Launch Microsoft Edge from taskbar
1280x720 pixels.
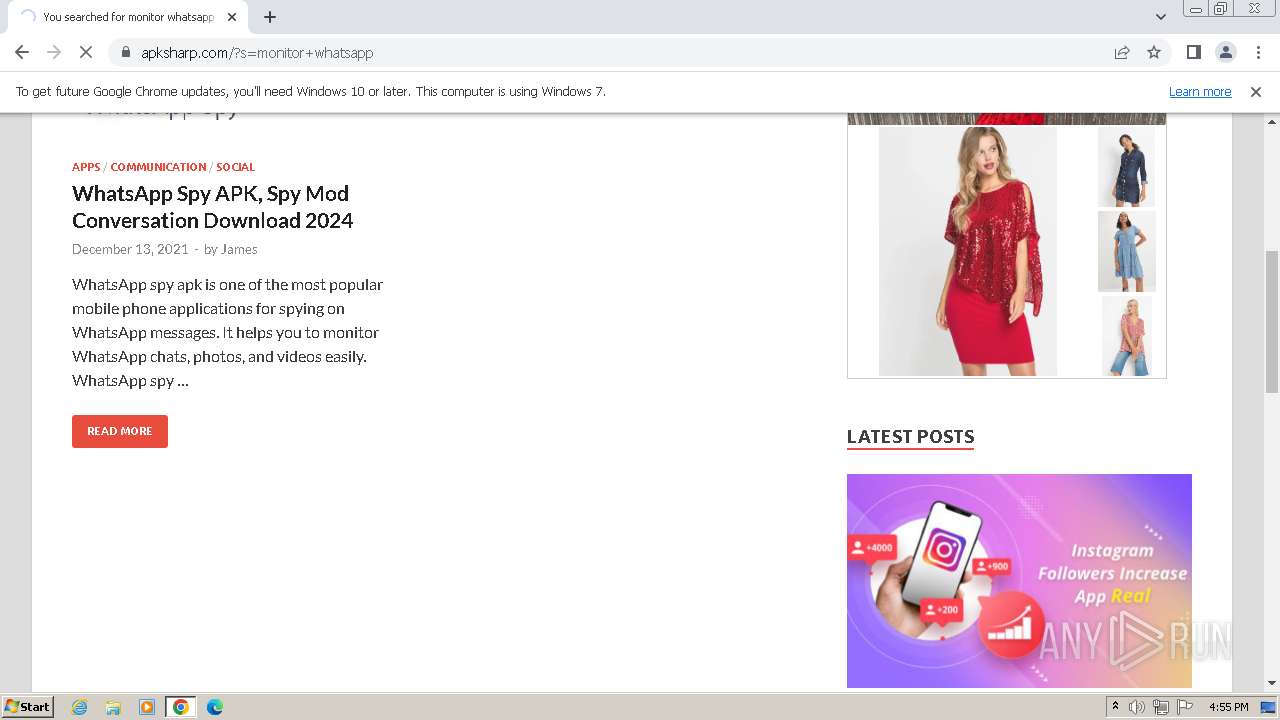click(214, 707)
